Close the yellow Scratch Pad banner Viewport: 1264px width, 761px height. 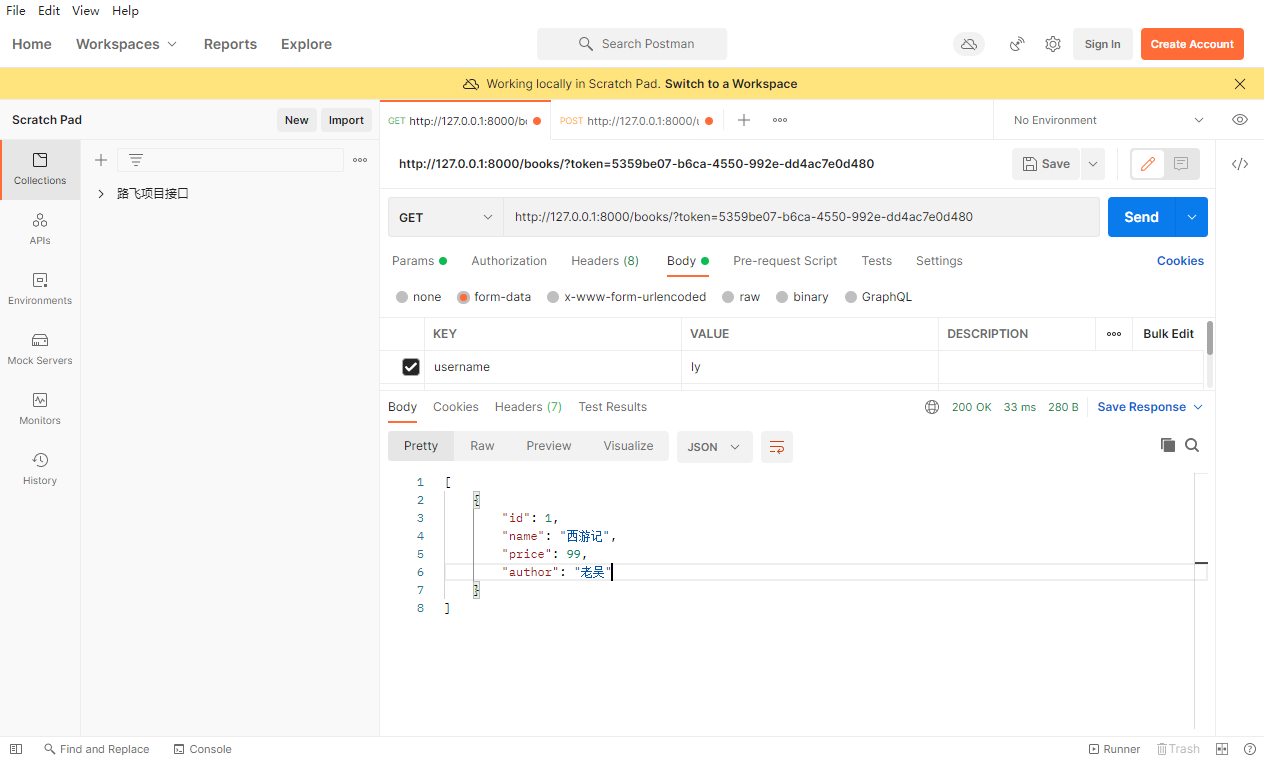click(1240, 84)
